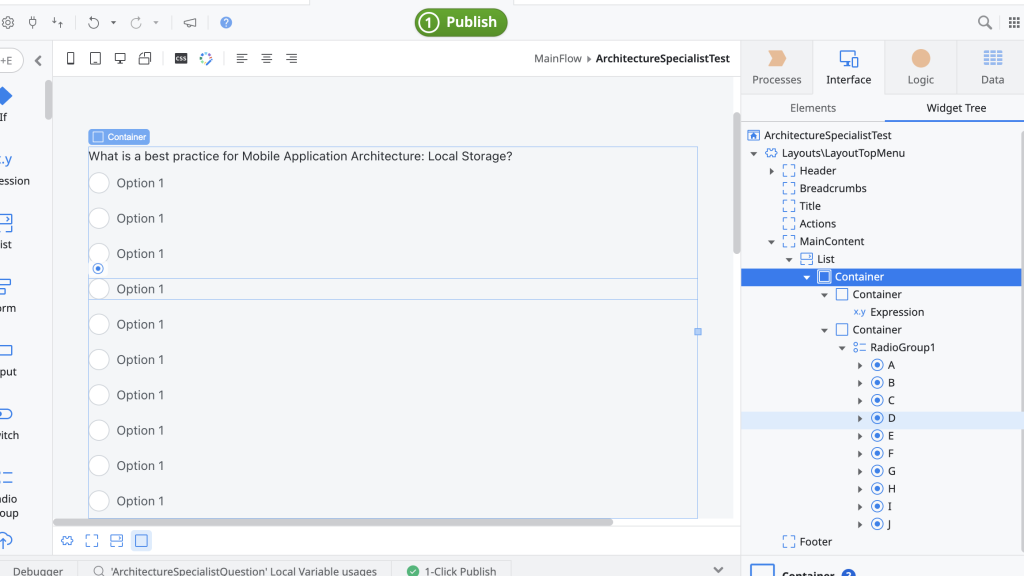
Task: Open the Elements tab
Action: 812,108
